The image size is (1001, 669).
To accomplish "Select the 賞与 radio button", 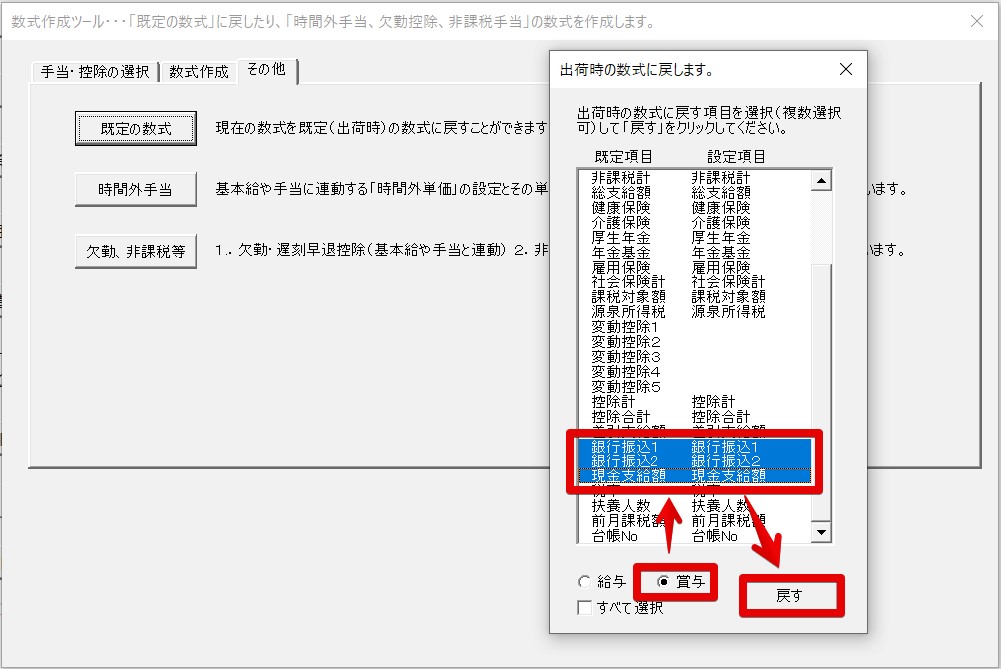I will click(x=663, y=582).
